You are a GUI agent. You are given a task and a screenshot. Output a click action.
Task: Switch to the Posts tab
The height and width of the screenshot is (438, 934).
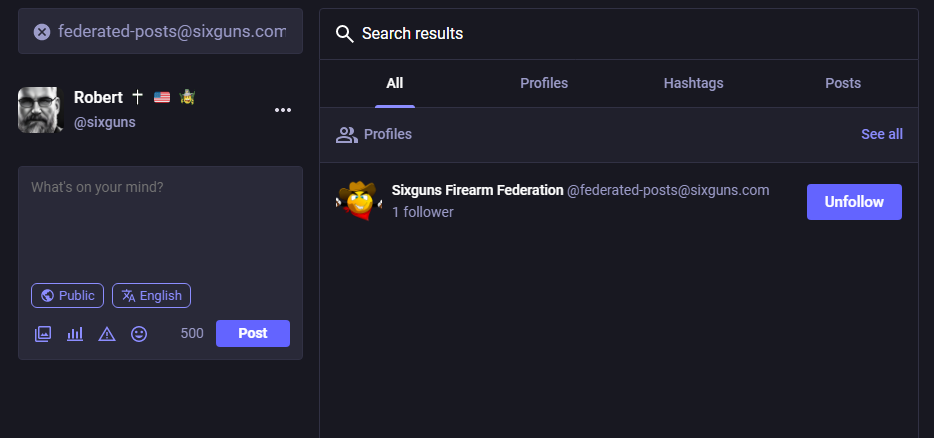coord(843,83)
